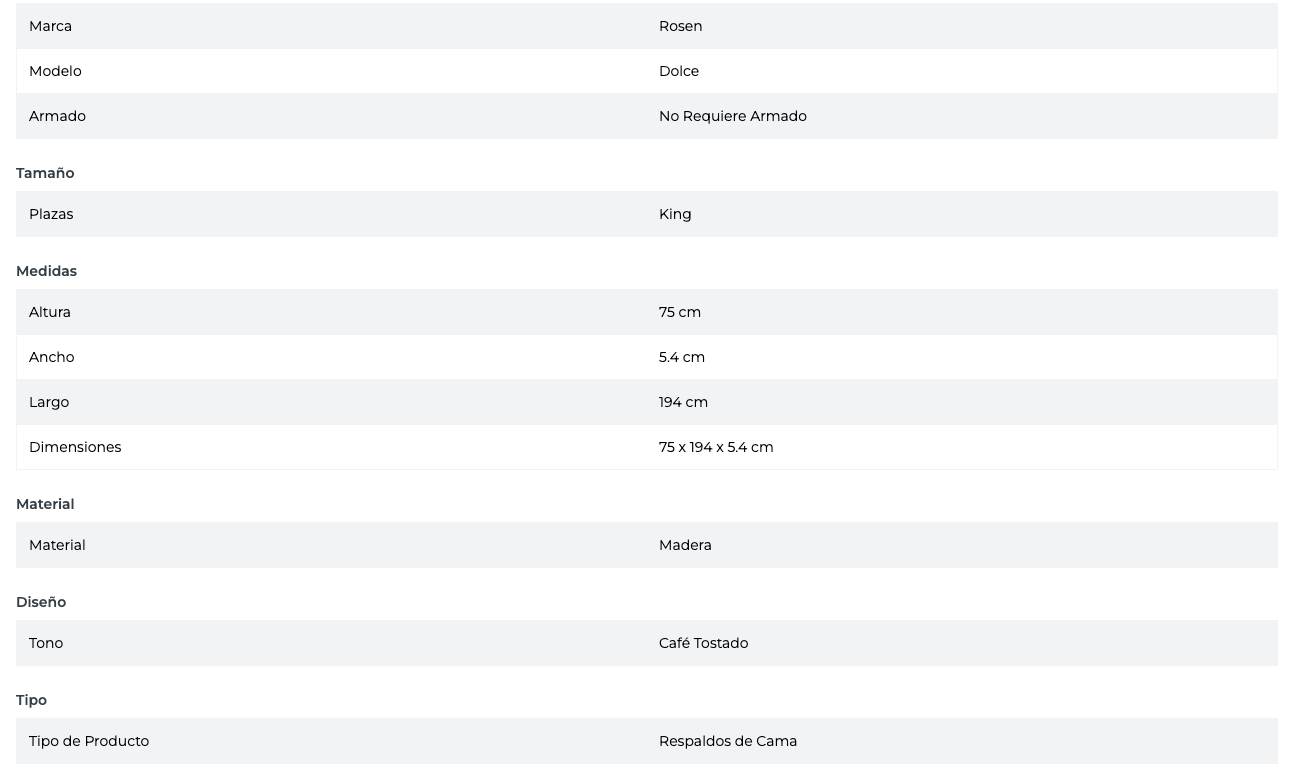The height and width of the screenshot is (769, 1294).
Task: Click the Dimensiones row label
Action: click(x=75, y=447)
